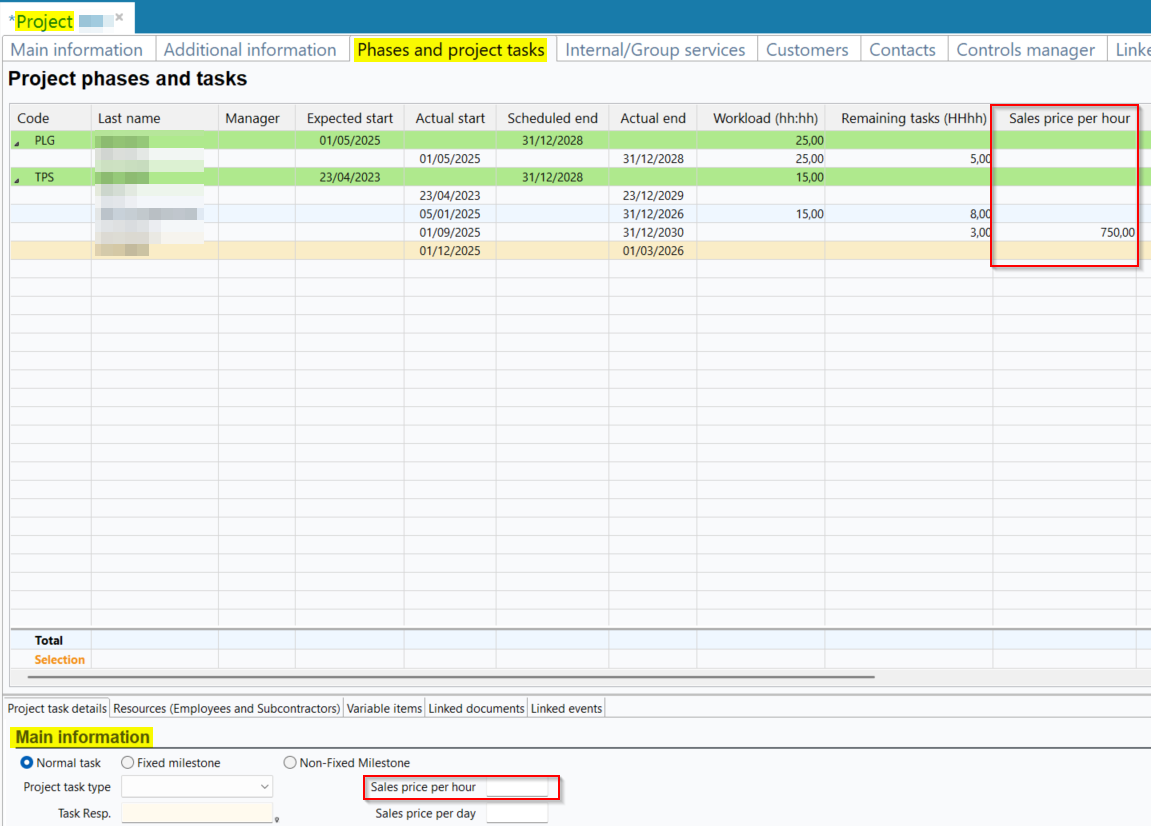Choose the Fixed milestone option
The height and width of the screenshot is (826, 1151).
tap(127, 763)
